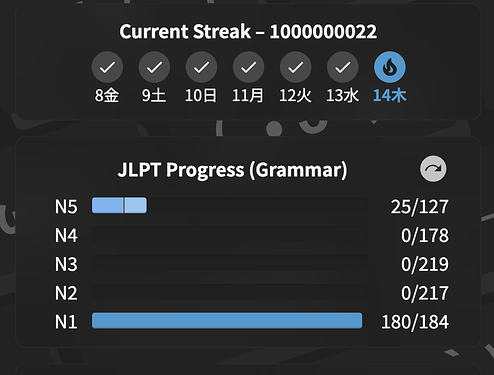Click the 14木 date label
The height and width of the screenshot is (375, 494).
tap(390, 96)
